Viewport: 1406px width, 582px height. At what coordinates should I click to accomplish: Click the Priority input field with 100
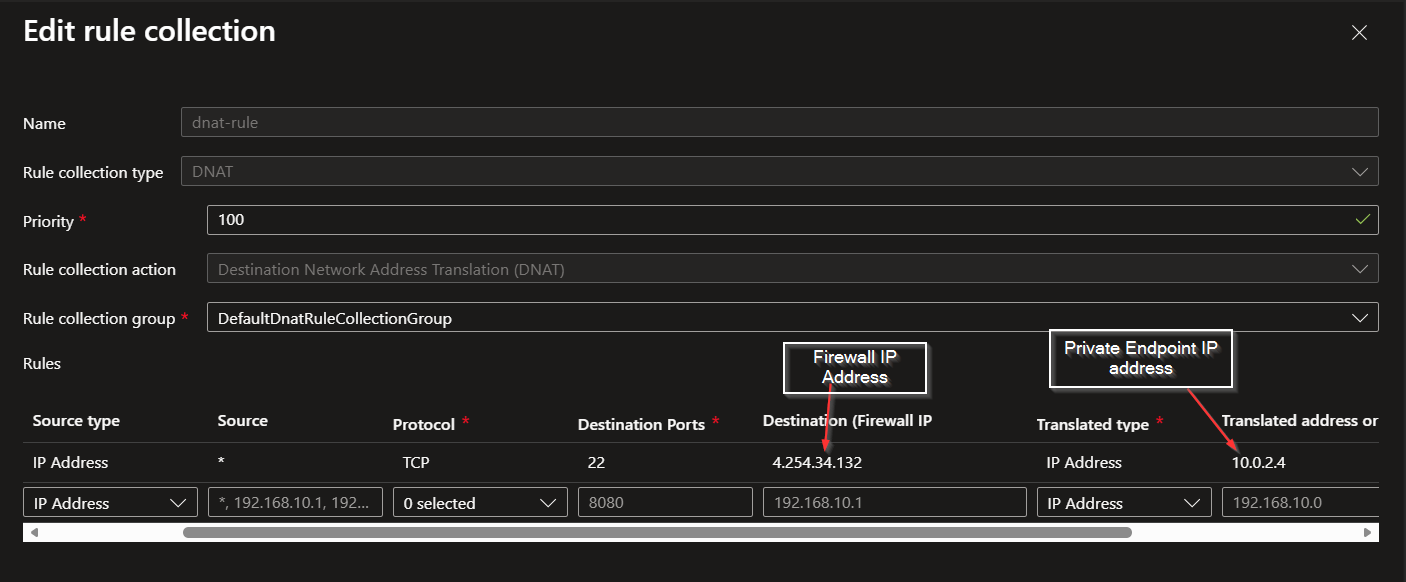(780, 220)
